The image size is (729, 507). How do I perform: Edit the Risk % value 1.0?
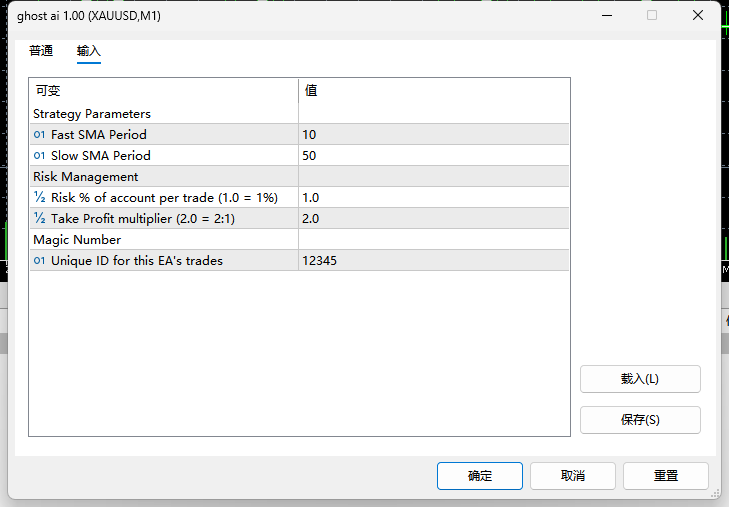point(433,198)
